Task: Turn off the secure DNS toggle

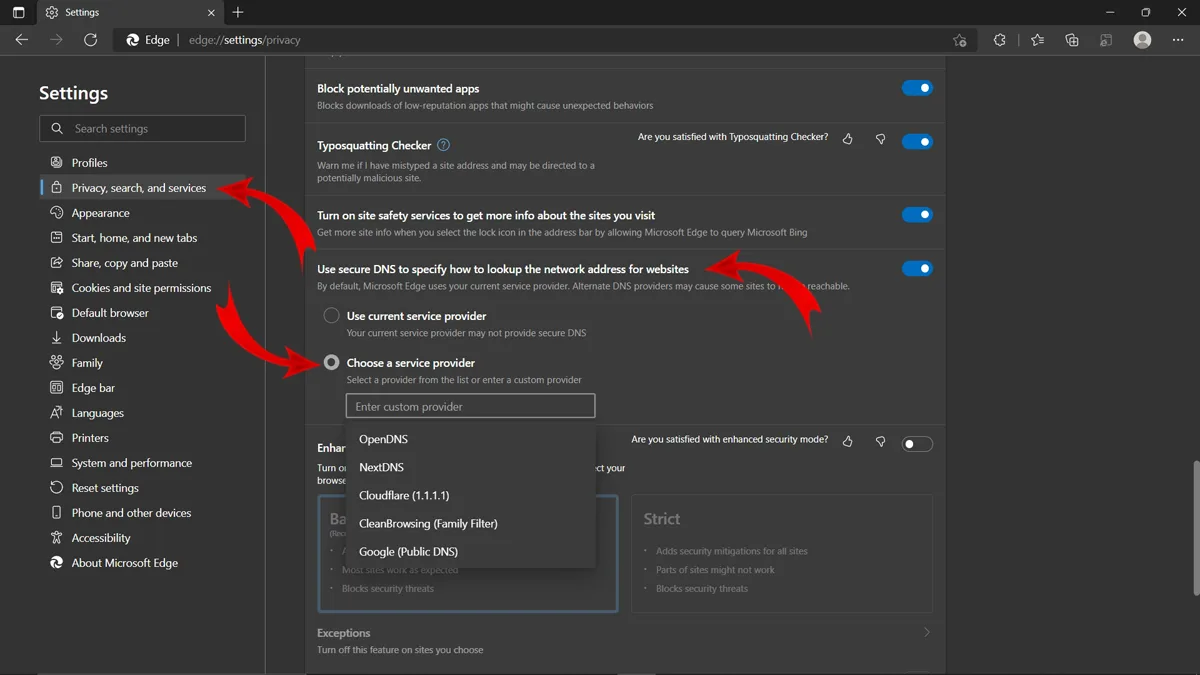Action: coord(917,268)
